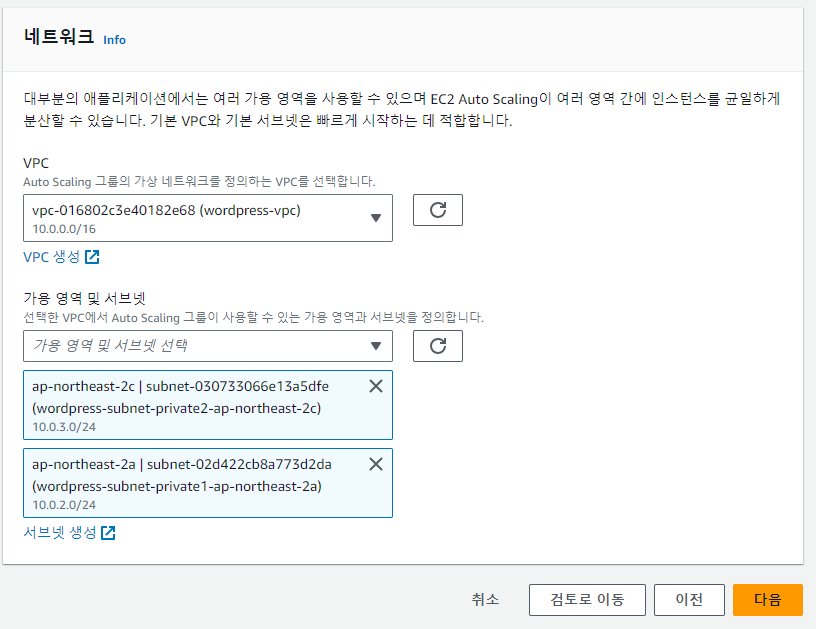Select the 10.0.0.0/16 CIDR text
This screenshot has height=629, width=816.
point(64,229)
